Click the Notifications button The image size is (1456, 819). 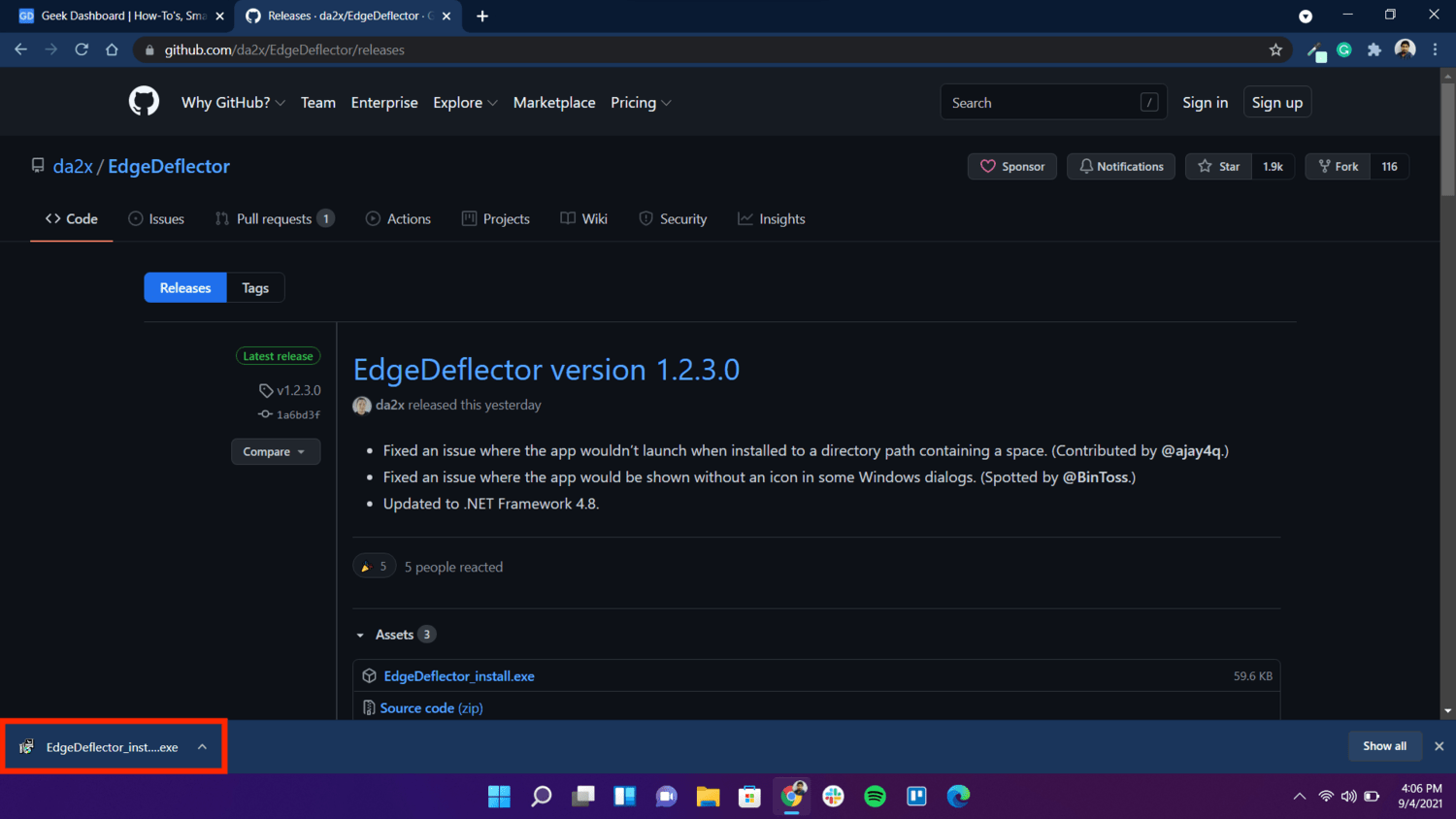click(1121, 166)
